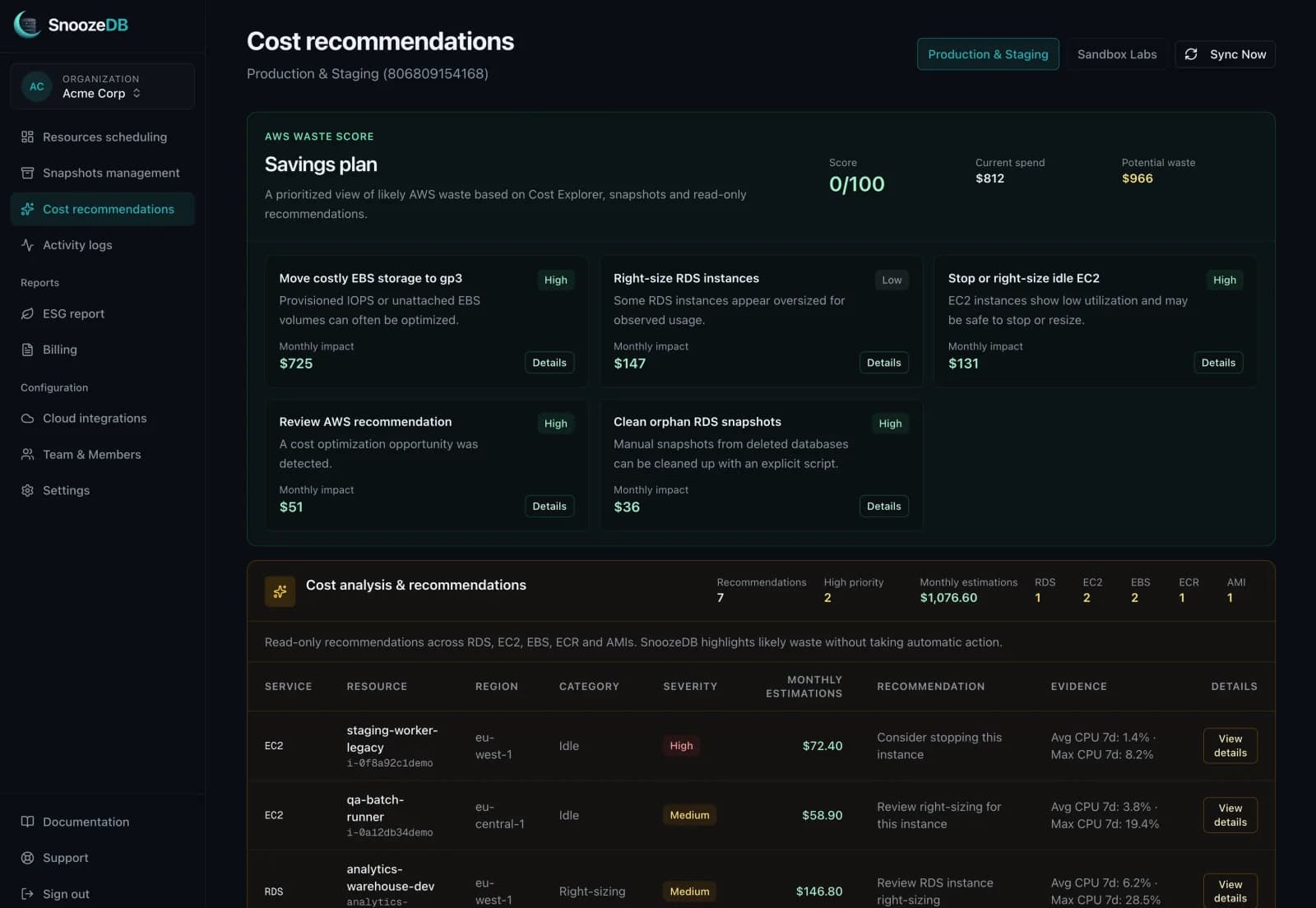The height and width of the screenshot is (908, 1316).
Task: Click the High badge on EBS storage card
Action: (556, 280)
